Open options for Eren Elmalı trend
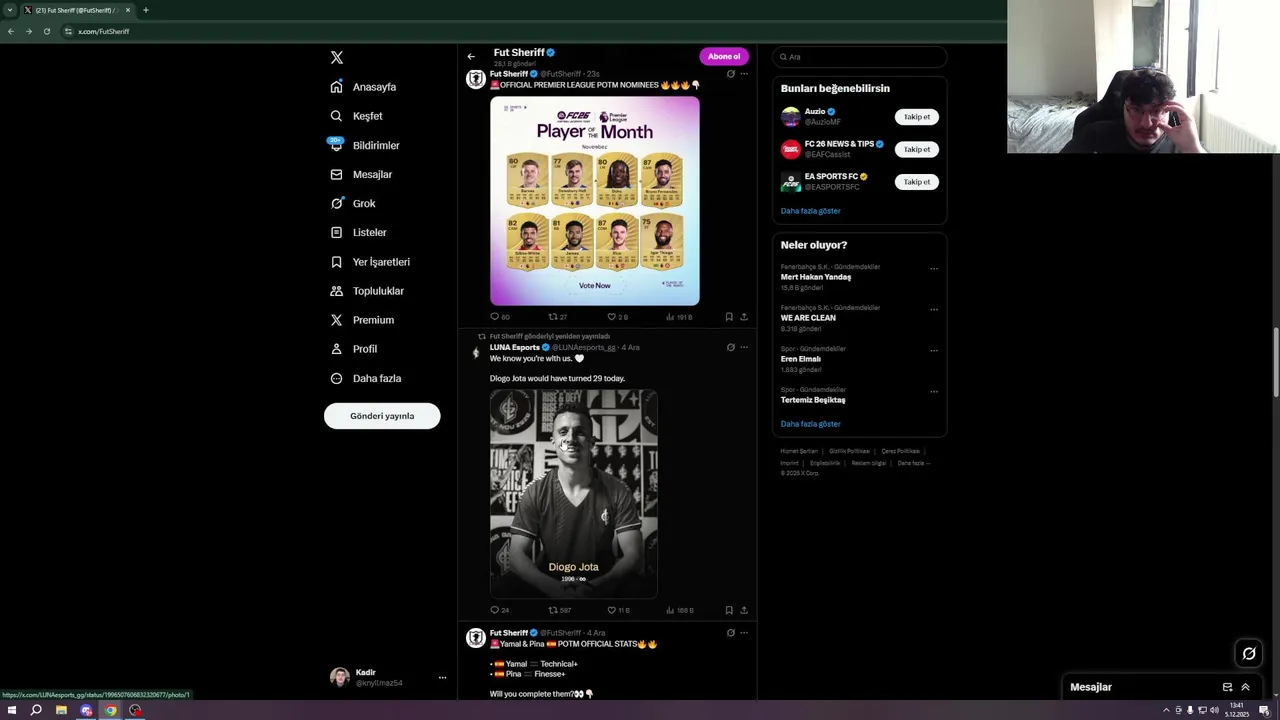 [934, 350]
